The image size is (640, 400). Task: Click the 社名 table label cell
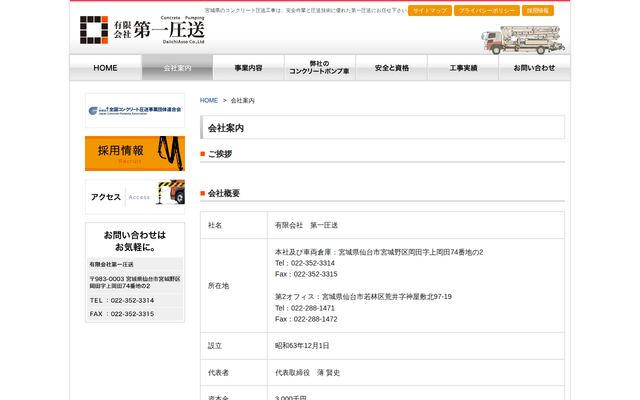pos(234,225)
